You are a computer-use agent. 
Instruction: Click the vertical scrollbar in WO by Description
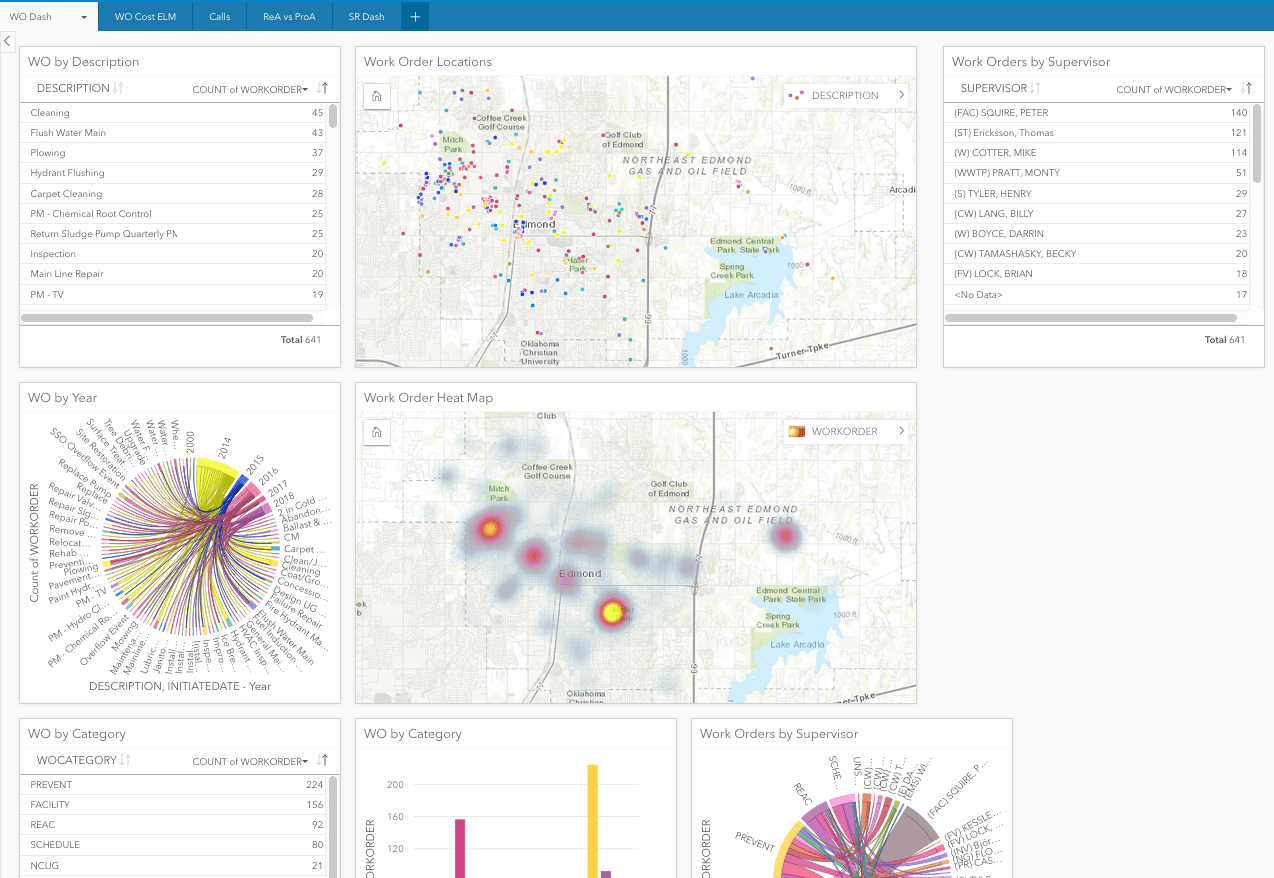tap(333, 116)
